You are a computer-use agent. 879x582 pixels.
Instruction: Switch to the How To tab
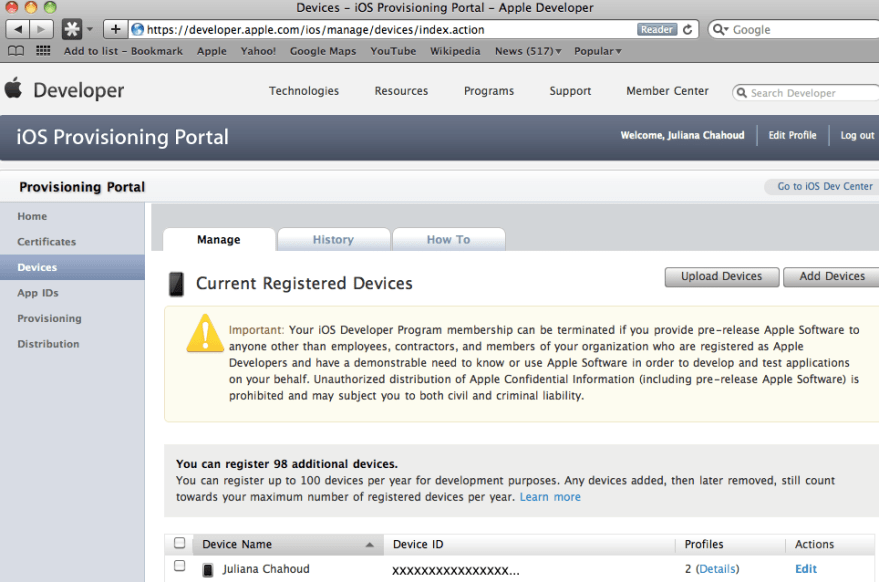448,240
